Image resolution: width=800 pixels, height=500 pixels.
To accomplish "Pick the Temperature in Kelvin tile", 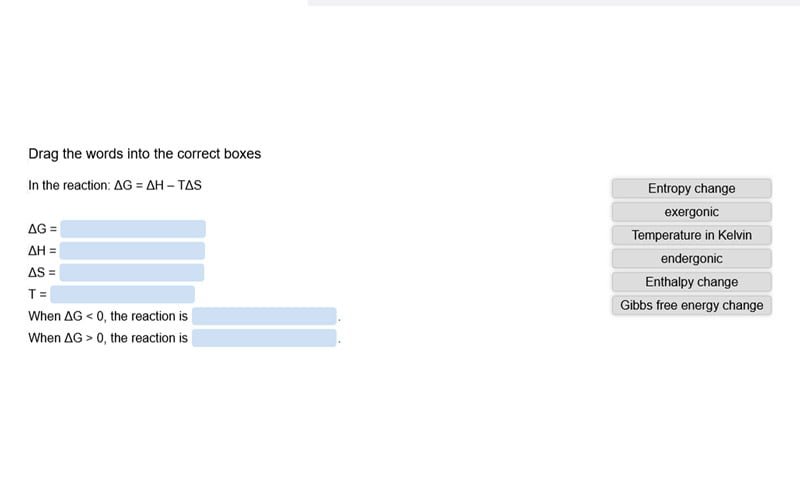I will (x=691, y=235).
